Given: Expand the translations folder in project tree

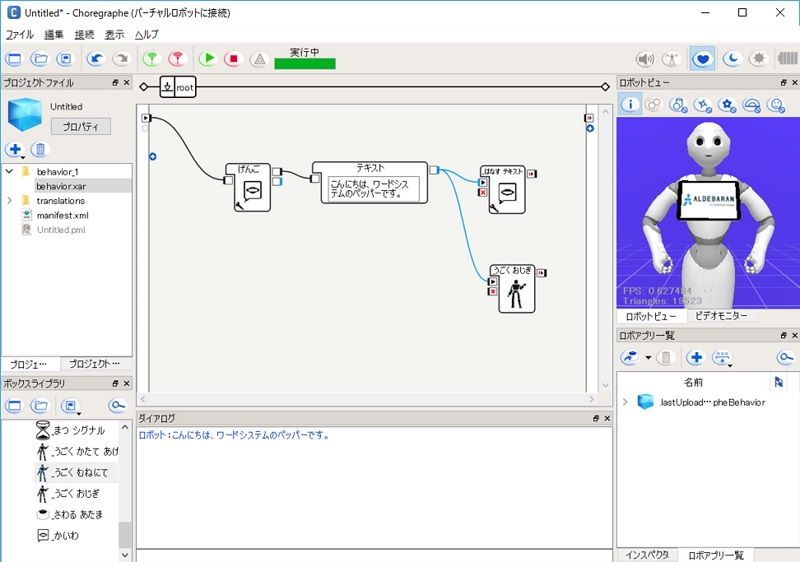Looking at the screenshot, I should click(x=9, y=201).
